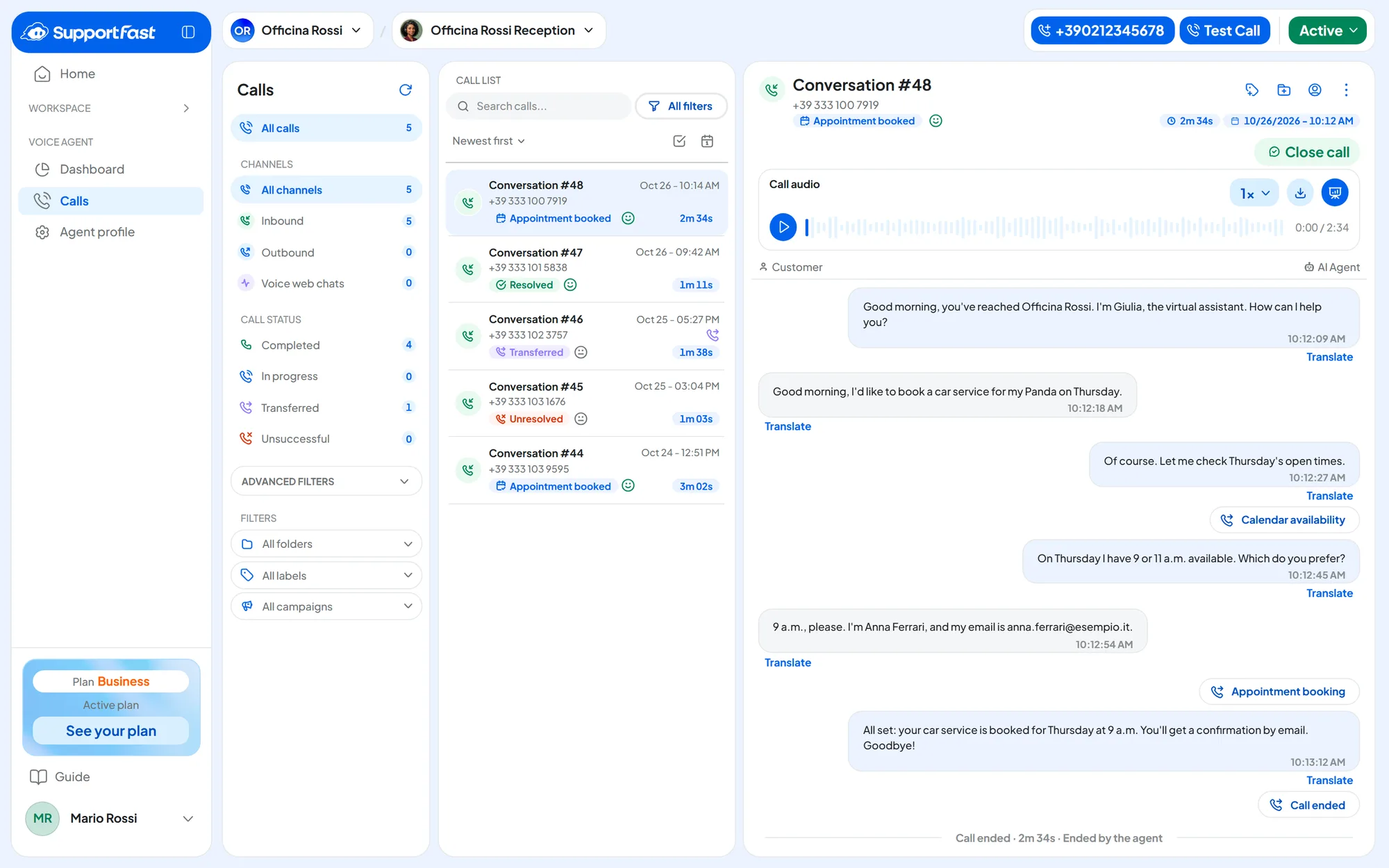Open the calendar date filter icon

(707, 141)
